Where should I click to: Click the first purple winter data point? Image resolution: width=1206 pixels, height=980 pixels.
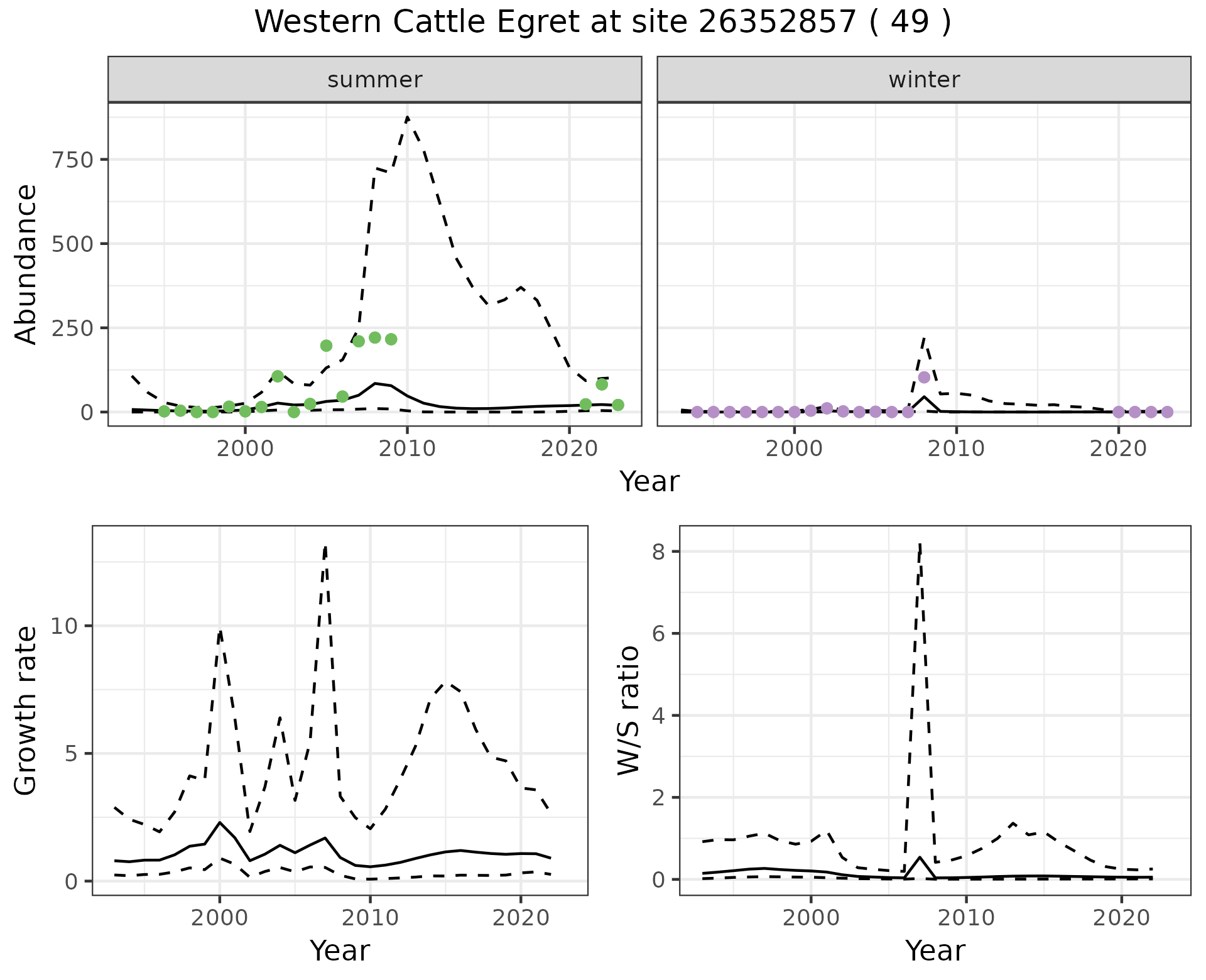[697, 412]
